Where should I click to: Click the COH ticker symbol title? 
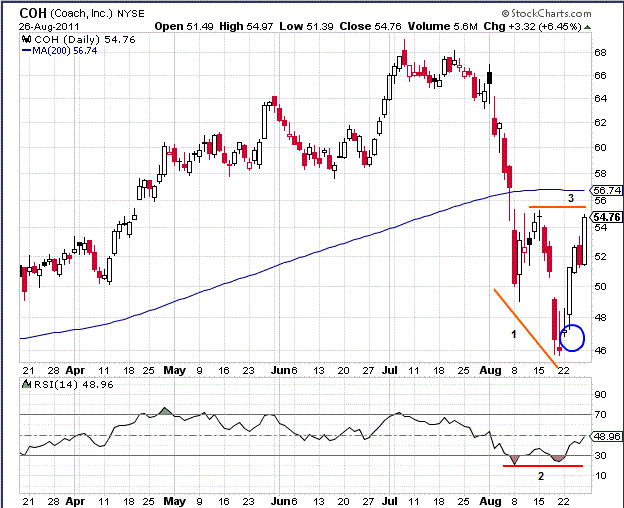pyautogui.click(x=31, y=15)
